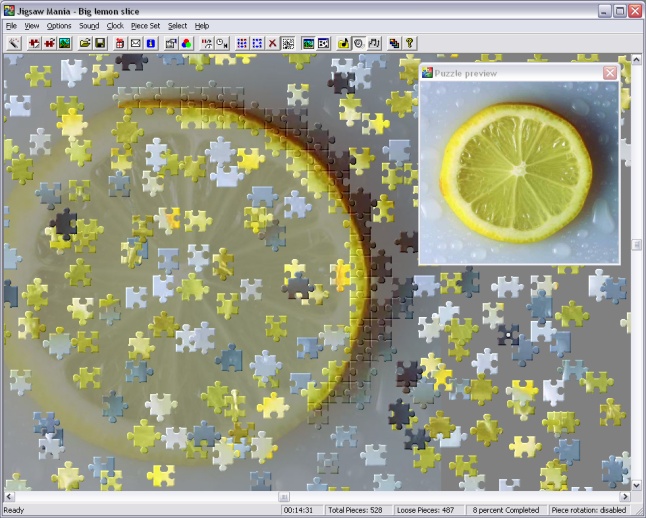
Task: Click the first toolbar icon under File
Action: coord(14,43)
